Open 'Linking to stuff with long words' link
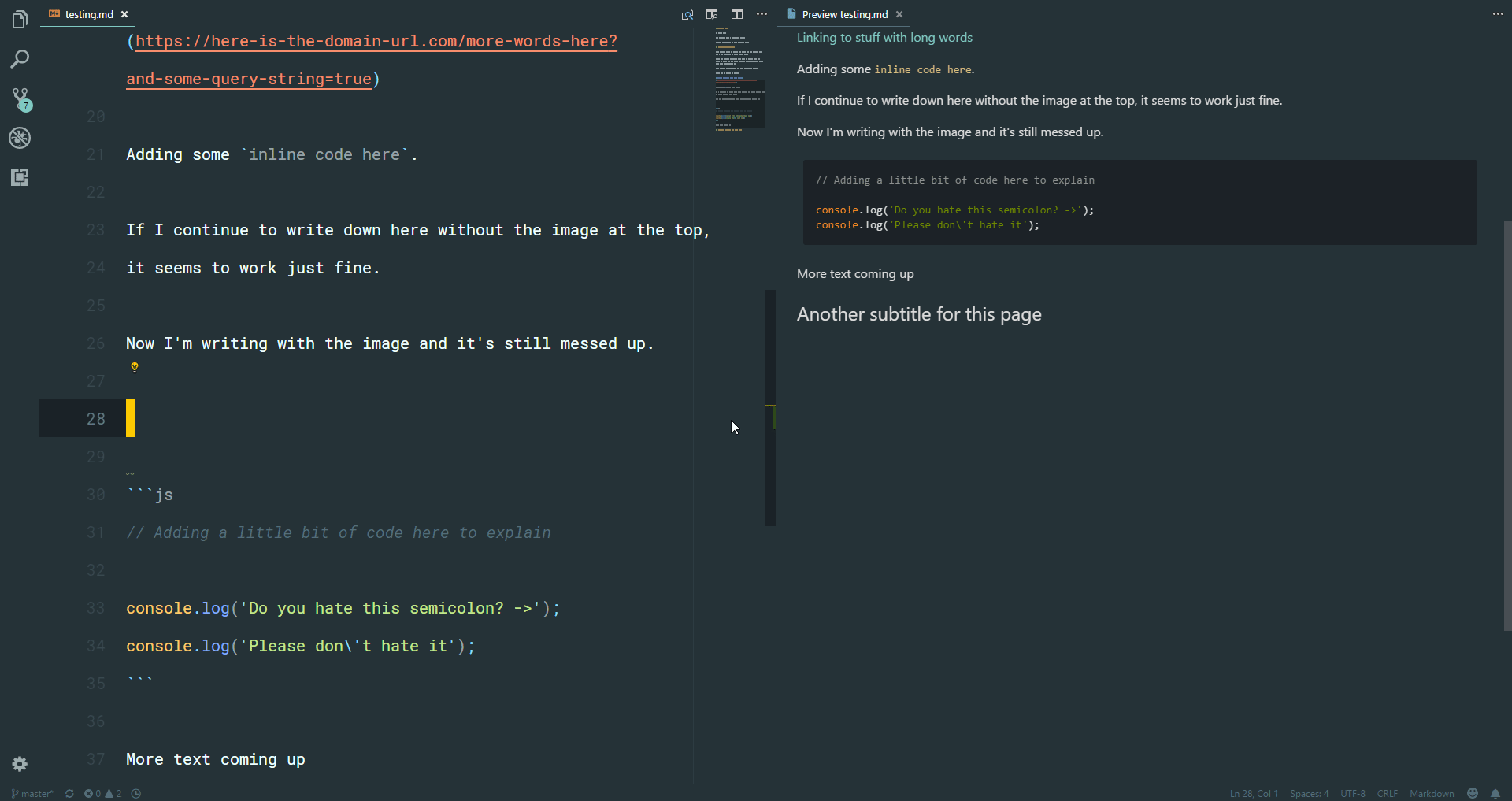 click(x=884, y=37)
